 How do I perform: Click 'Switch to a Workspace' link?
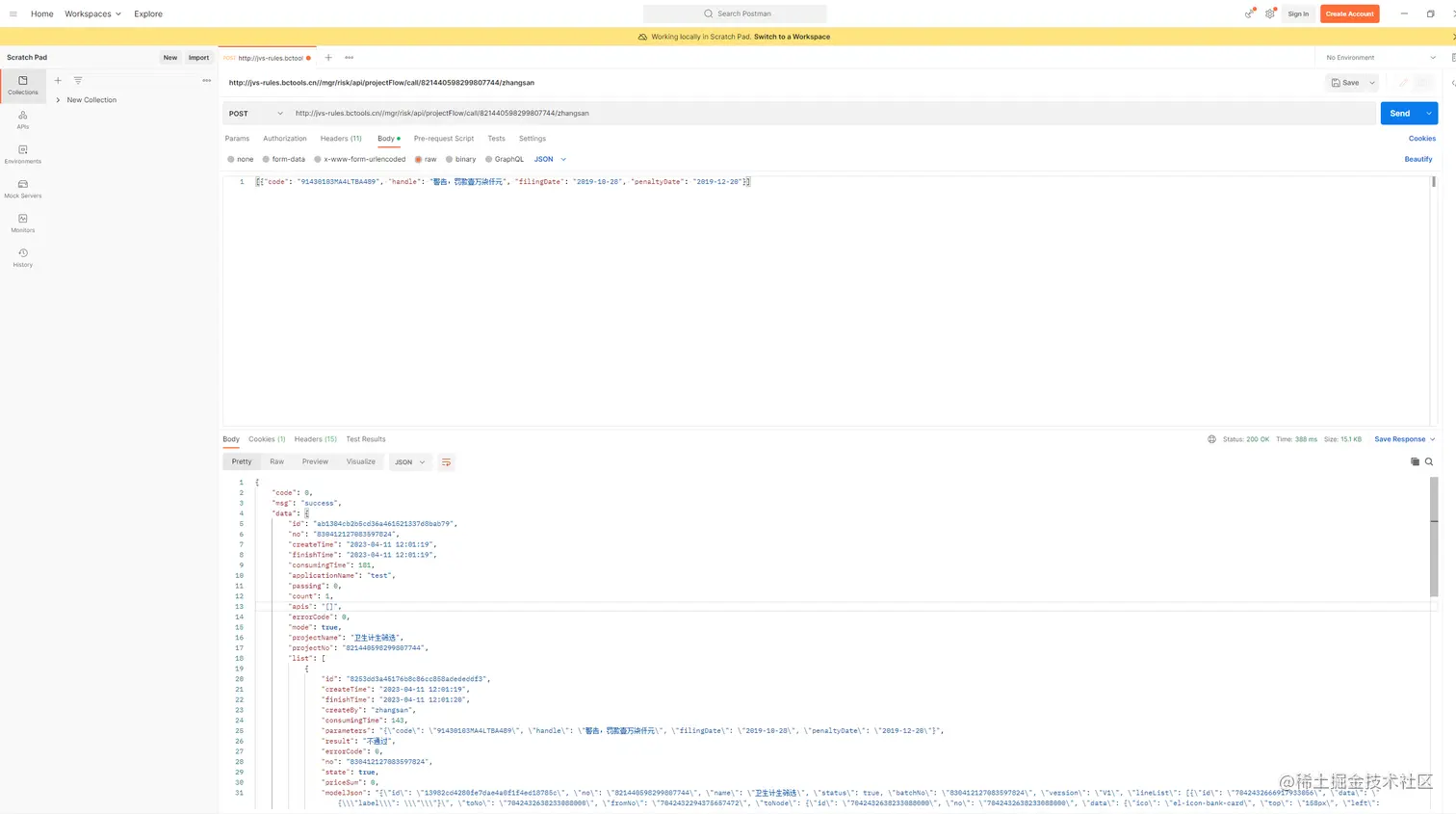click(792, 37)
